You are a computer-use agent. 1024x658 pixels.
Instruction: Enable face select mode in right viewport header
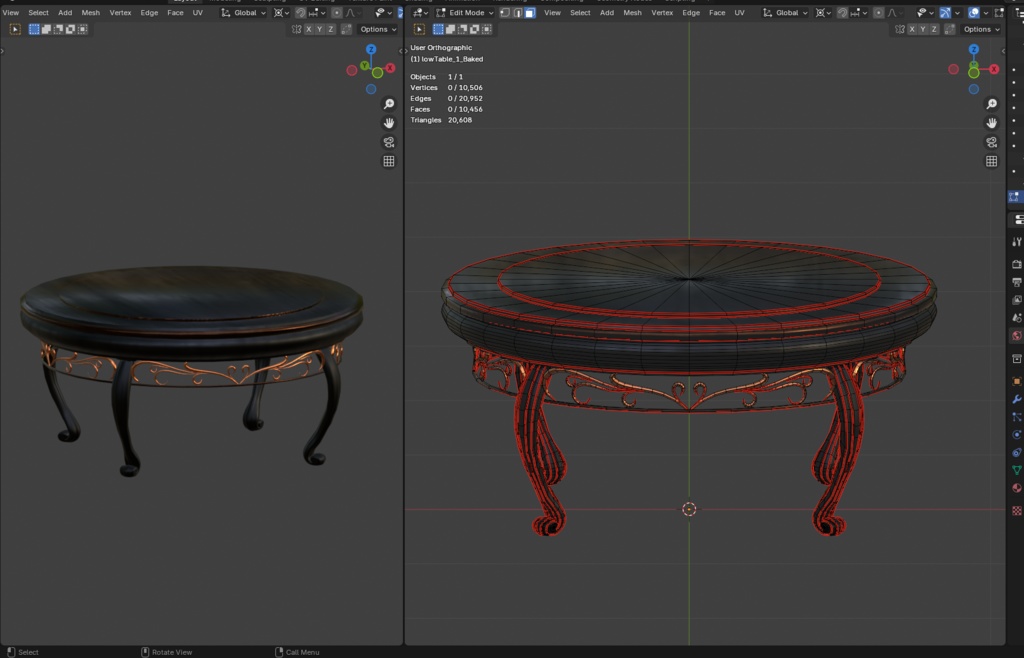tap(530, 12)
